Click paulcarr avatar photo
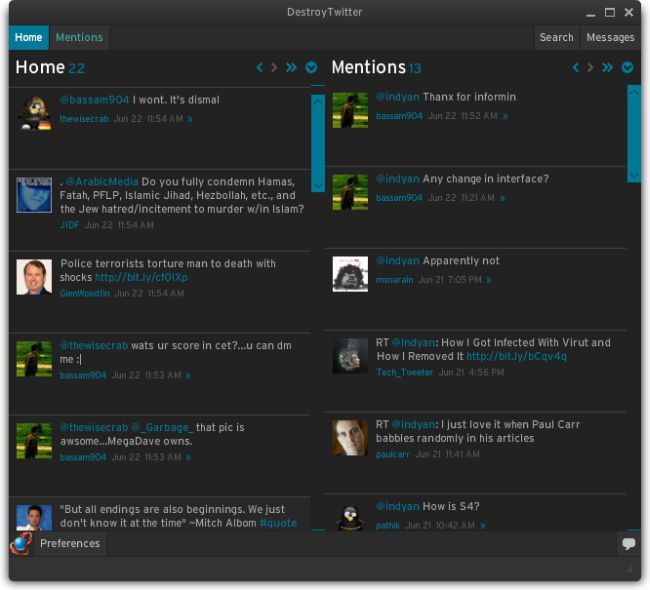 tap(350, 438)
